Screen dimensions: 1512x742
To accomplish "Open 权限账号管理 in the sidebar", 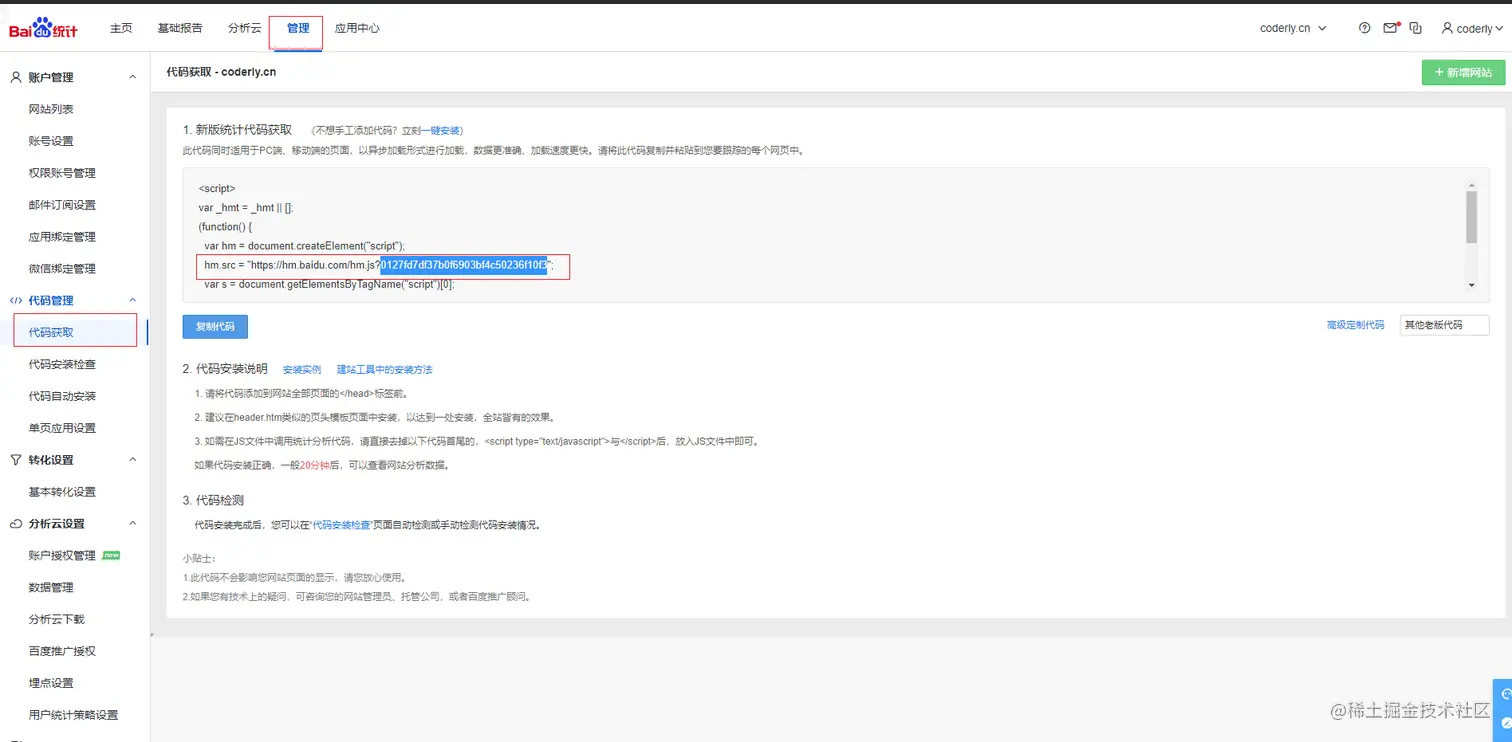I will [62, 173].
